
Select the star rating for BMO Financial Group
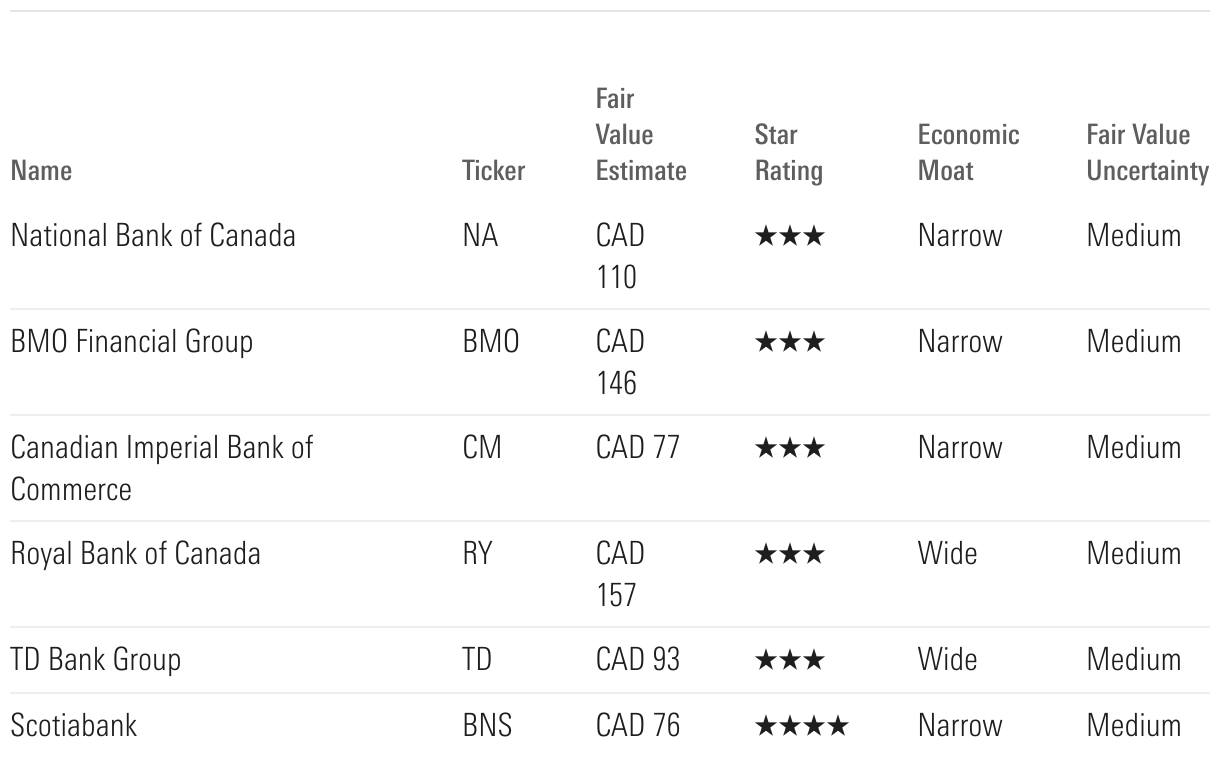(x=790, y=343)
